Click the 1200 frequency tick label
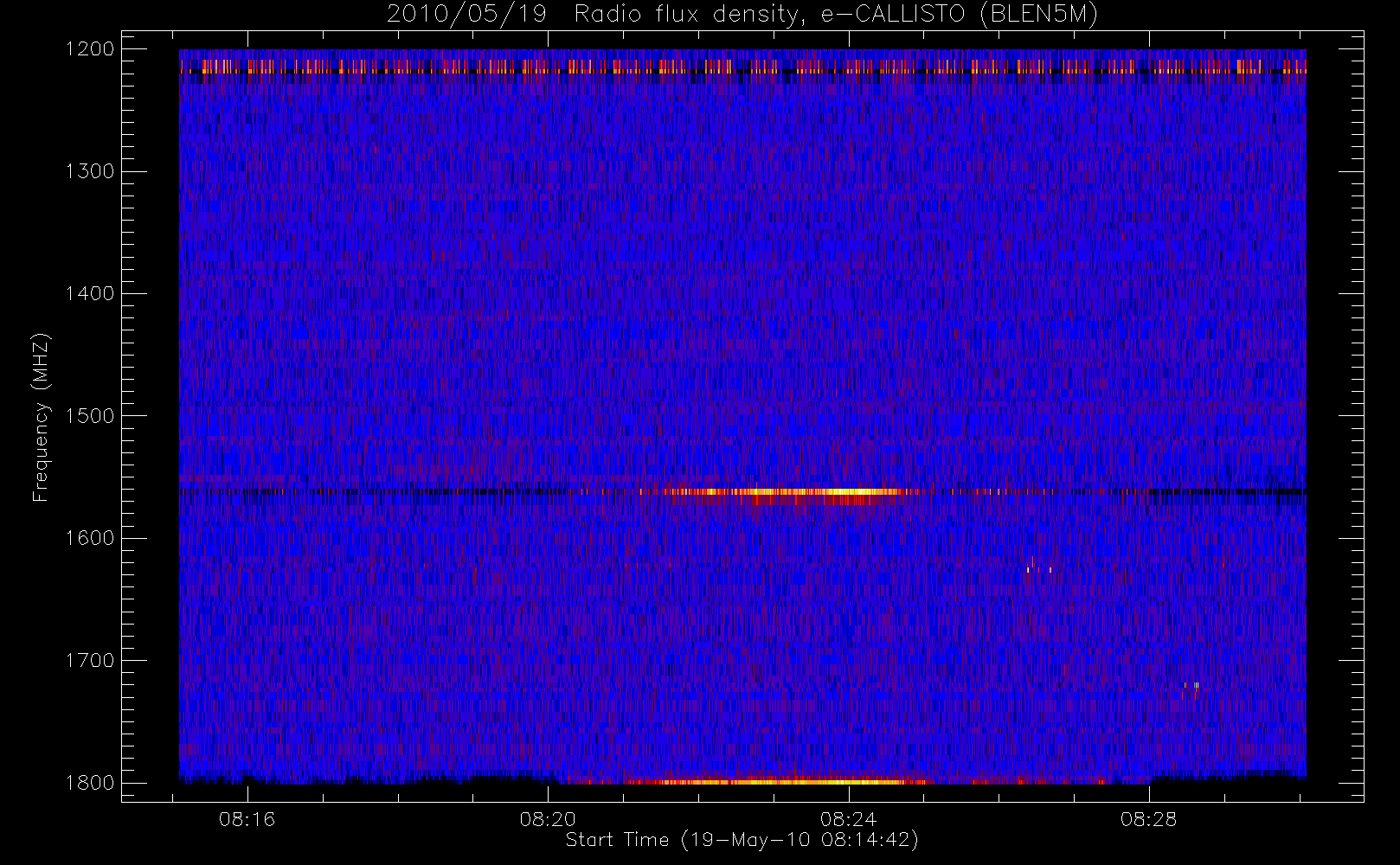Image resolution: width=1400 pixels, height=865 pixels. click(x=90, y=49)
